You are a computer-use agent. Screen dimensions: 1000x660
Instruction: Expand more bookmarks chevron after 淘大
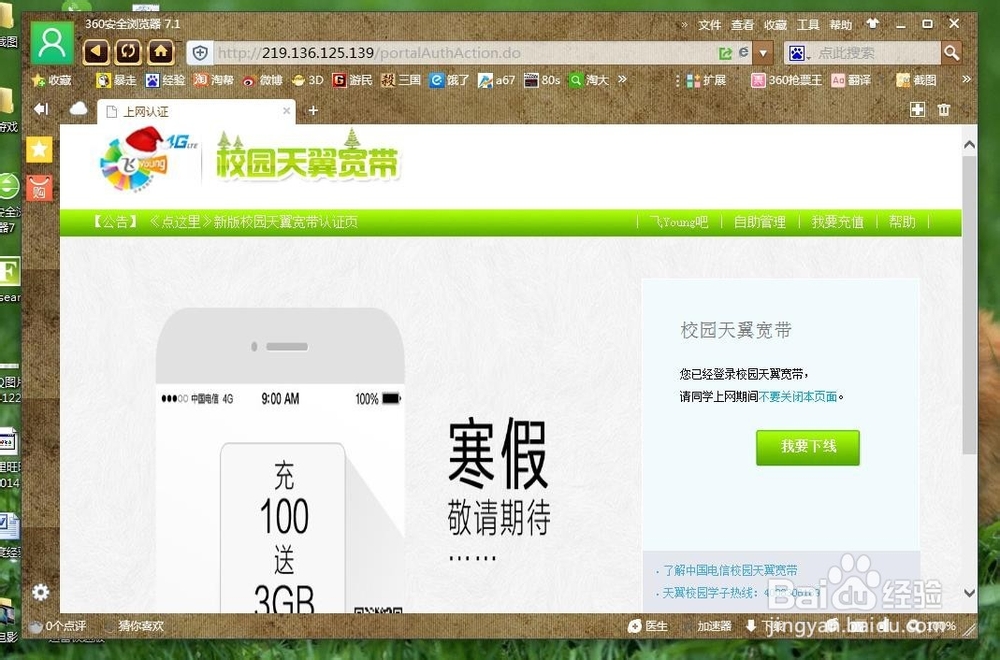[622, 80]
